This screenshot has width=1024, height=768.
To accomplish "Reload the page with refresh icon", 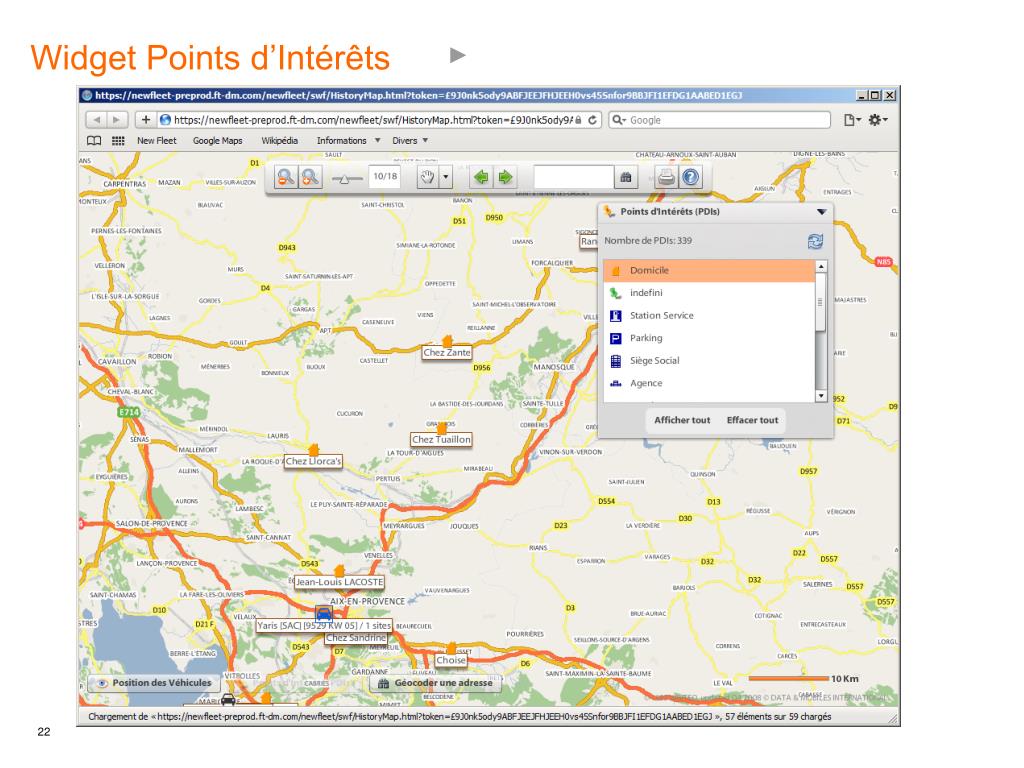I will click(592, 120).
